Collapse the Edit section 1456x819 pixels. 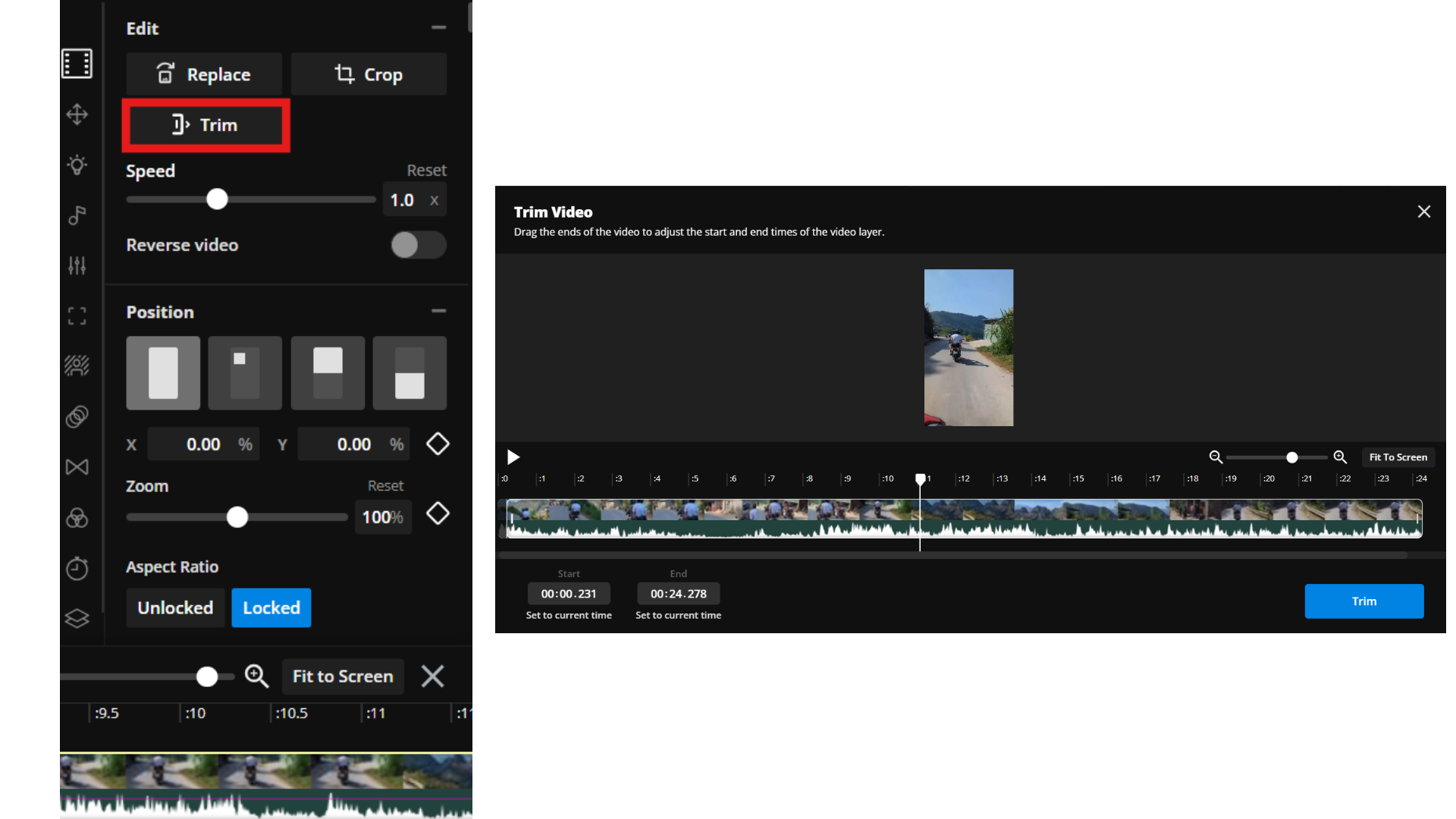(x=438, y=27)
